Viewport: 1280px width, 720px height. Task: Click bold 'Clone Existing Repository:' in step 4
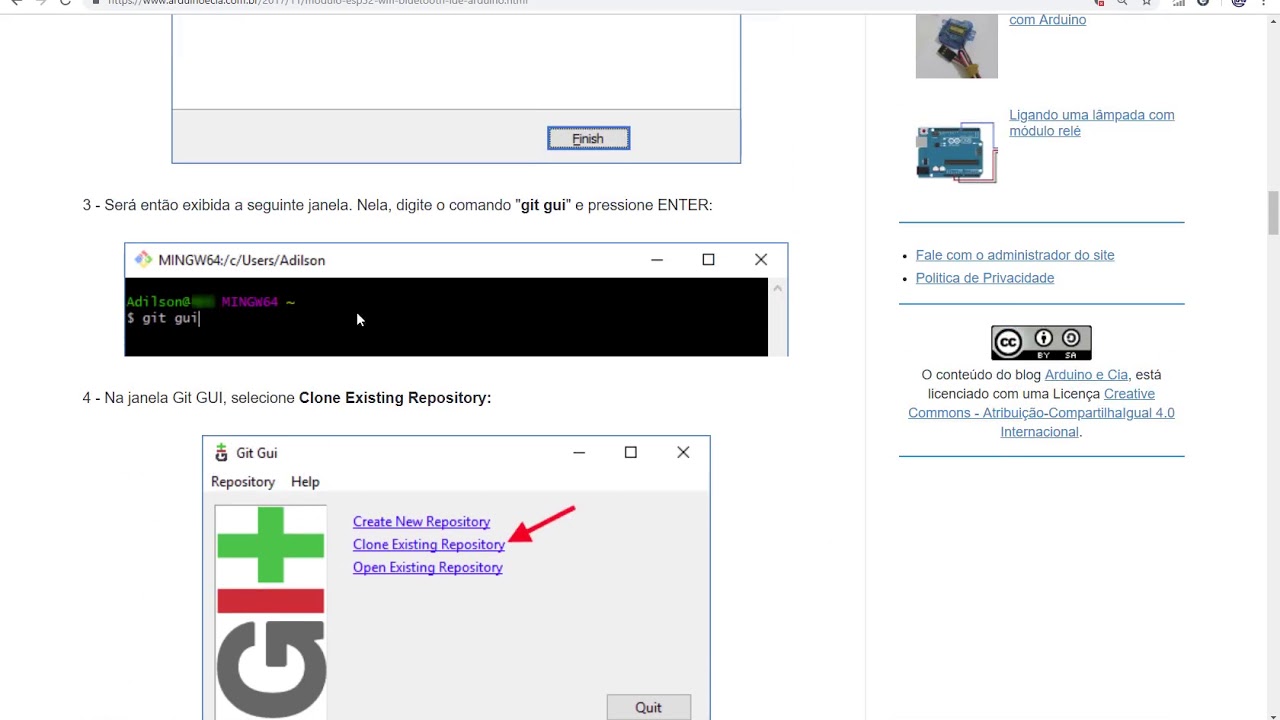pyautogui.click(x=395, y=398)
